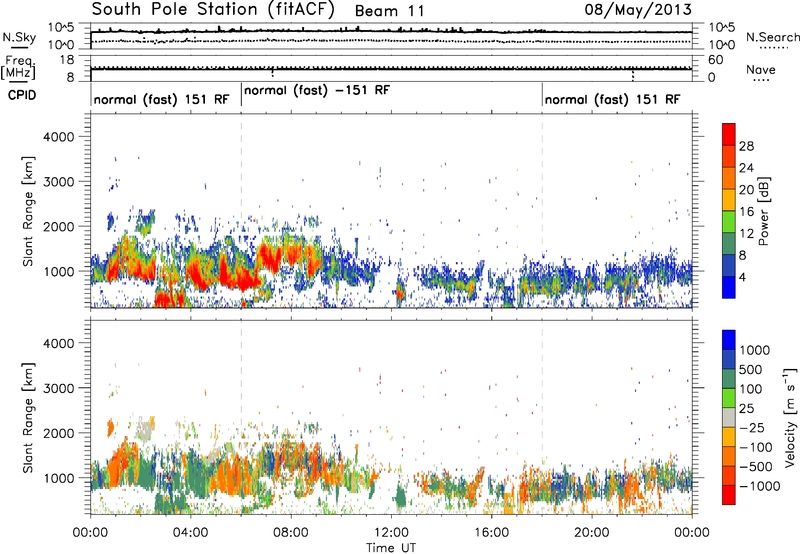Pick the yellow 16-20 dB power colorbar segment

729,200
